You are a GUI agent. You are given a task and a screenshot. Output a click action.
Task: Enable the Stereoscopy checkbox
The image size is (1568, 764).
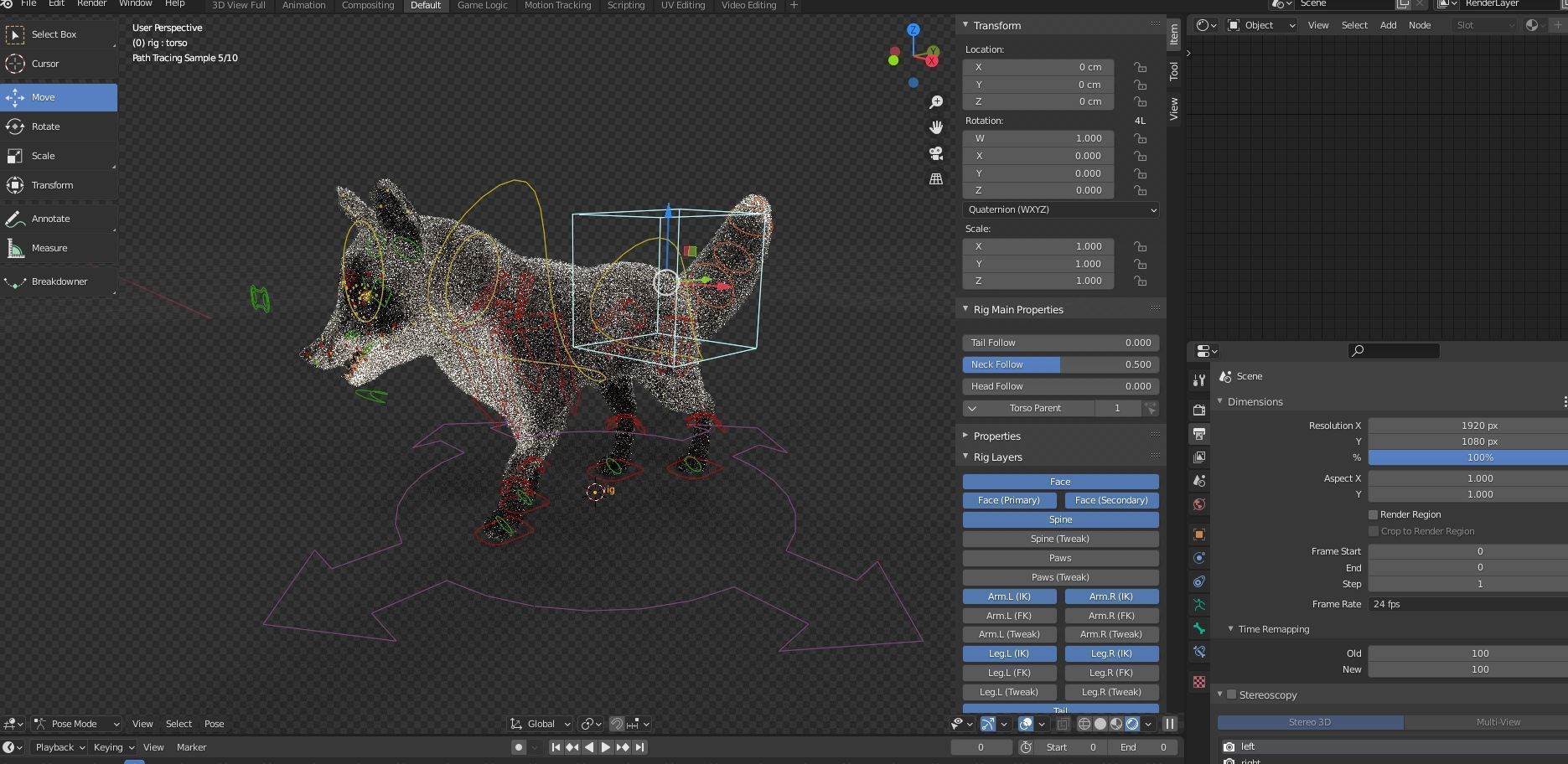[1231, 694]
